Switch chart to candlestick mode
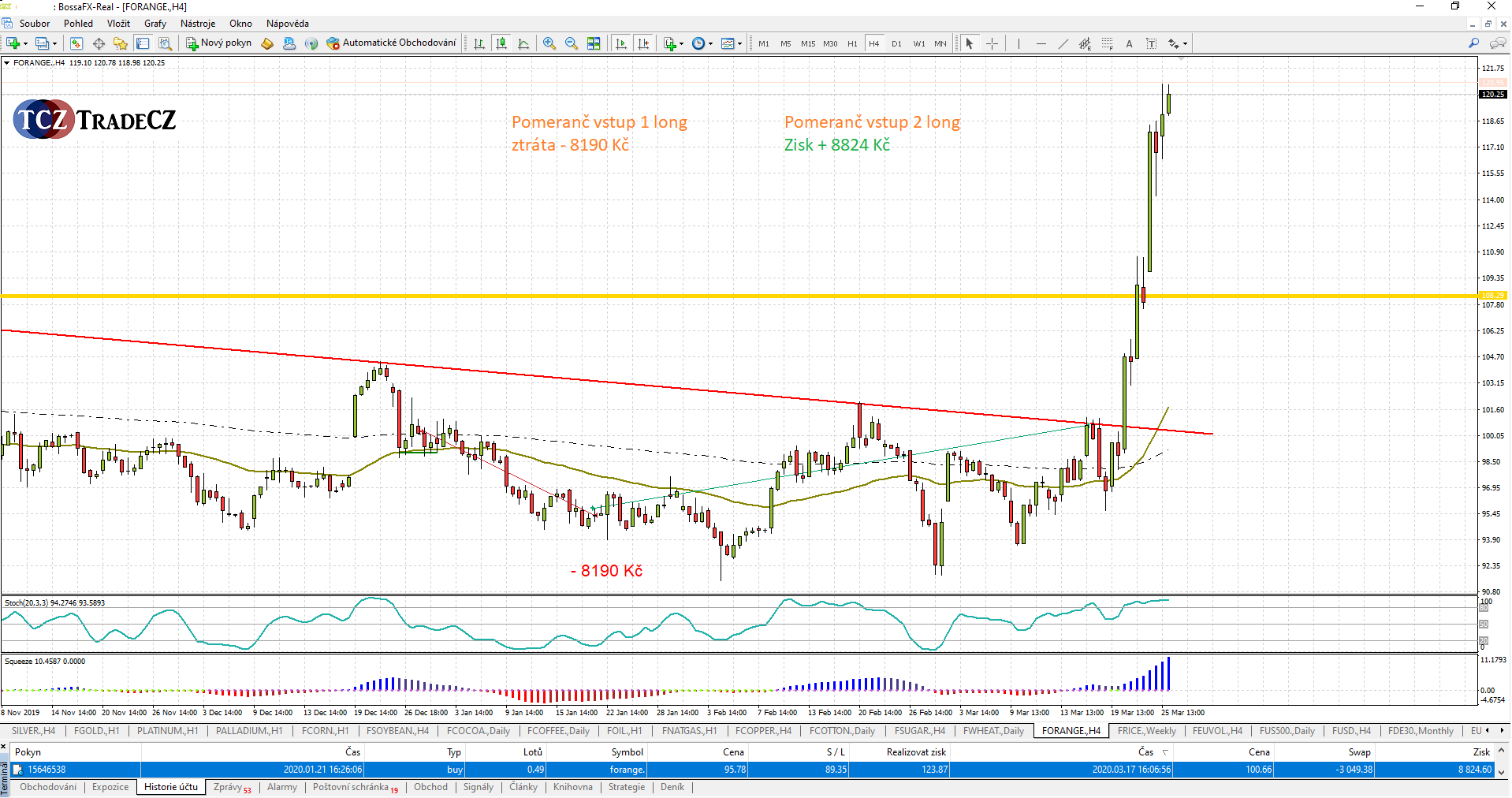This screenshot has height=798, width=1512. coord(501,43)
